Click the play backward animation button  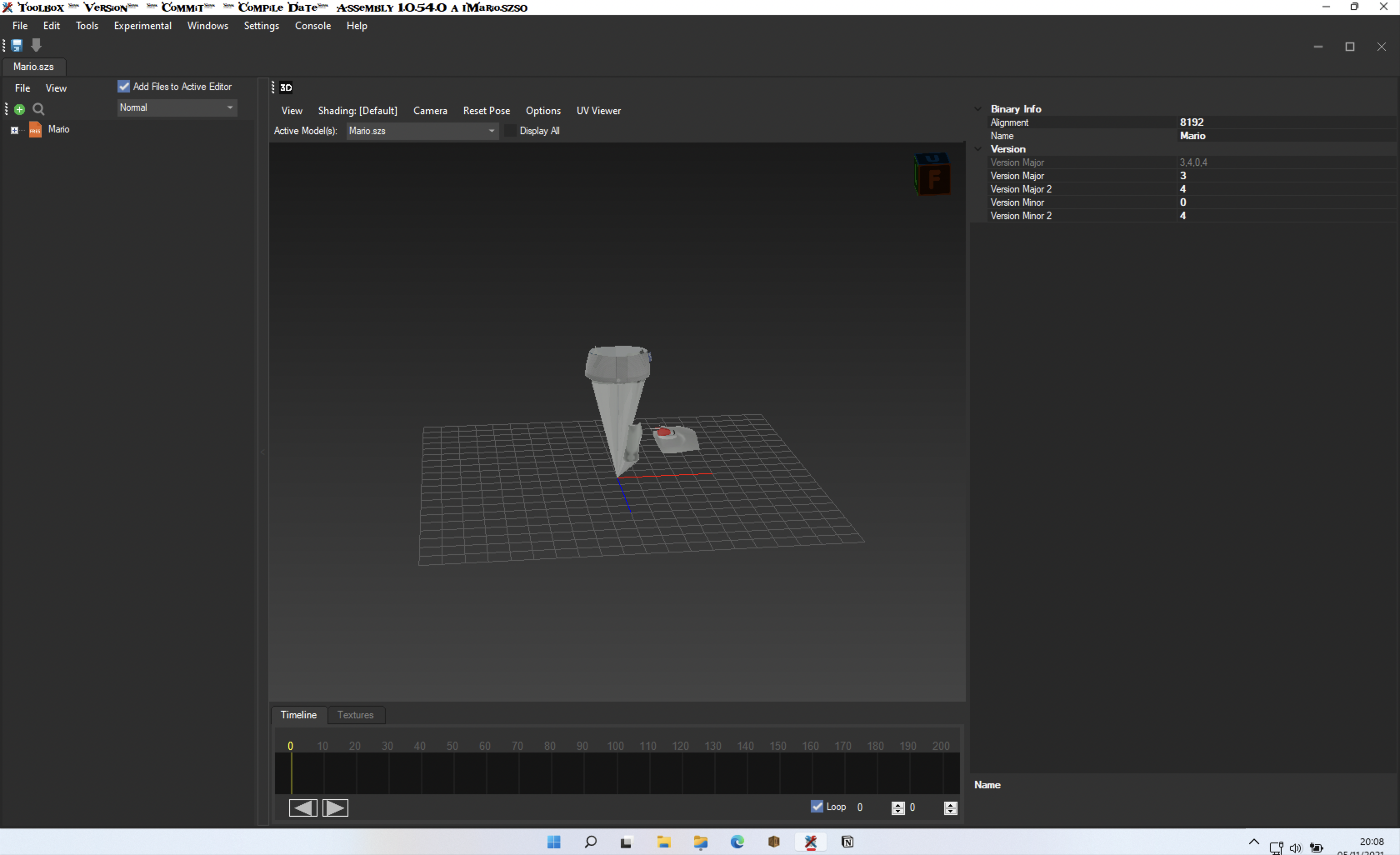[x=303, y=807]
